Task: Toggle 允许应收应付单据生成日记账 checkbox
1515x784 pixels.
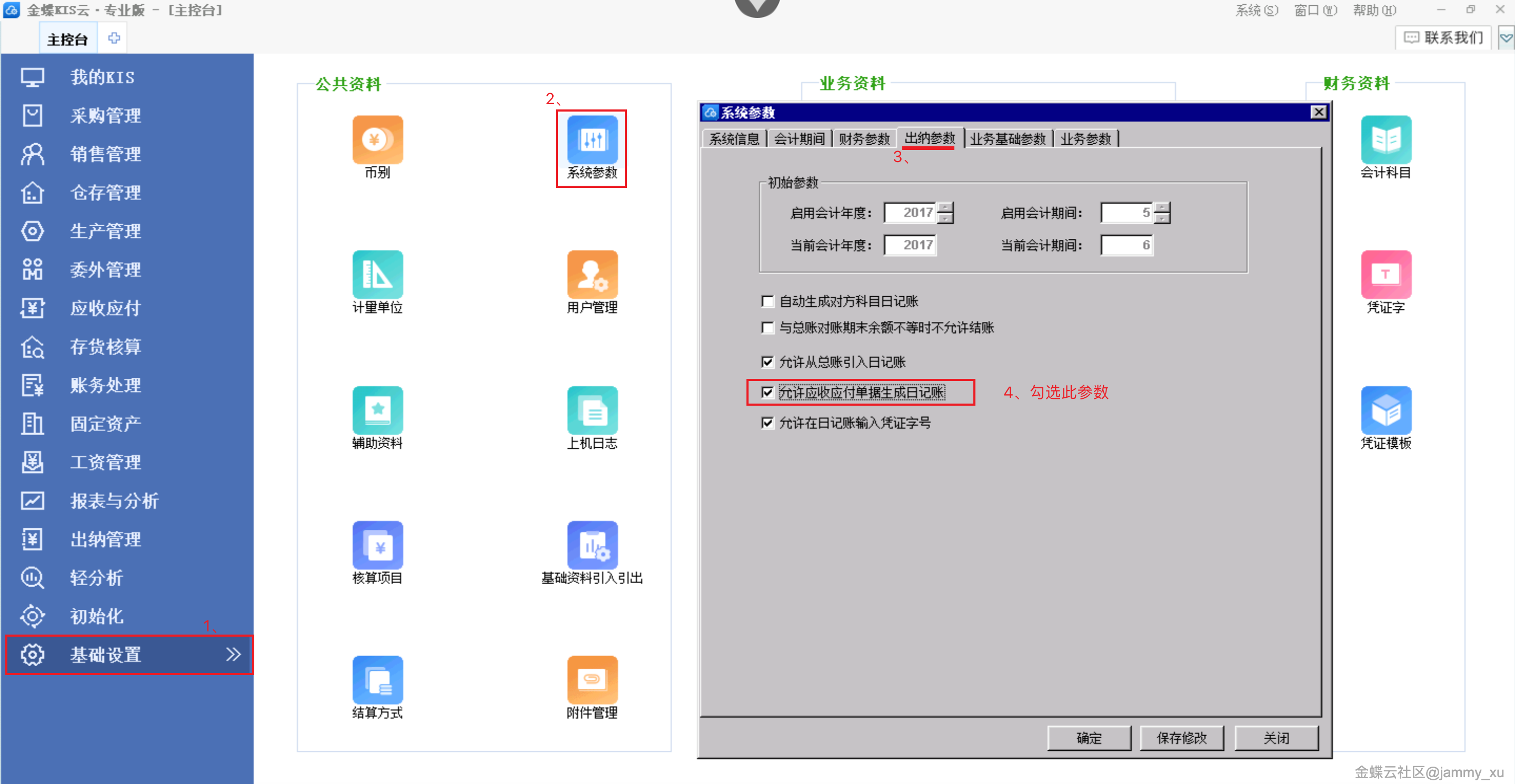Action: (767, 392)
